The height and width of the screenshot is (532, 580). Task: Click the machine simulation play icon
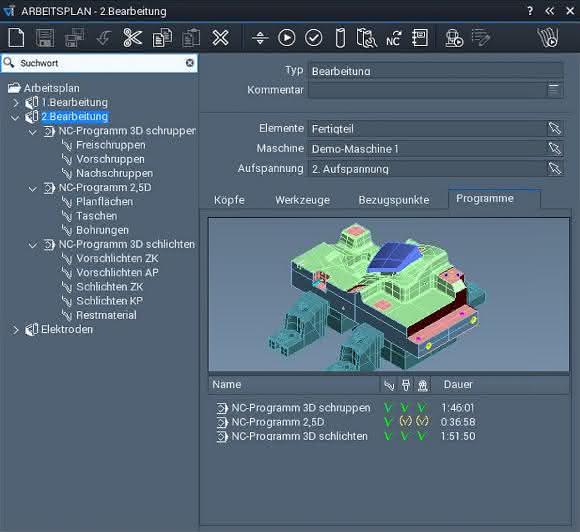tap(454, 38)
